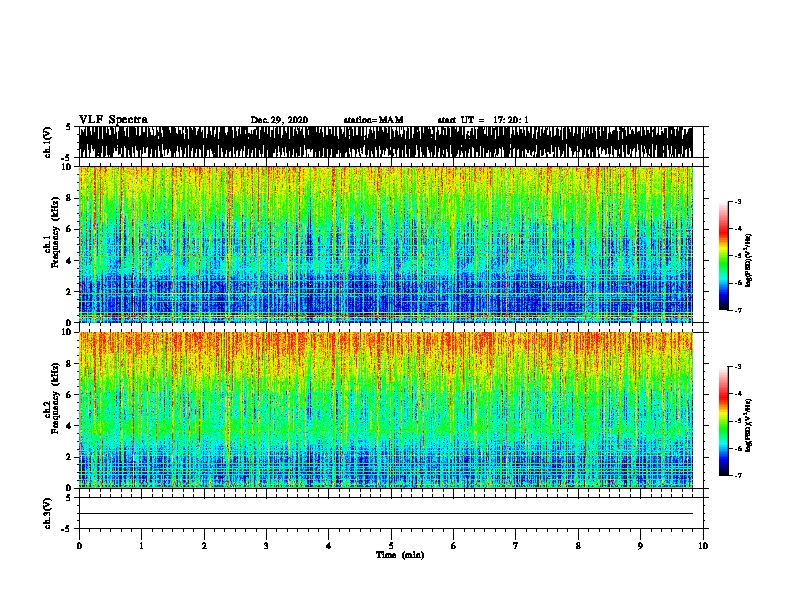792x612 pixels.
Task: Click inside the black ch.1 waveform panel
Action: pyautogui.click(x=385, y=142)
